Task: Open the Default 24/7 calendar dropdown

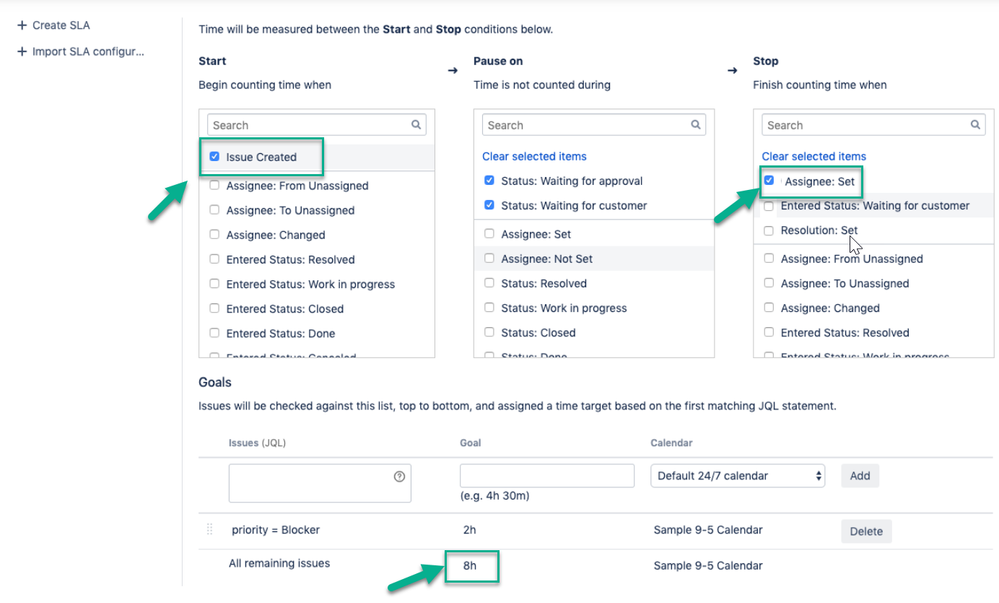Action: coord(738,476)
